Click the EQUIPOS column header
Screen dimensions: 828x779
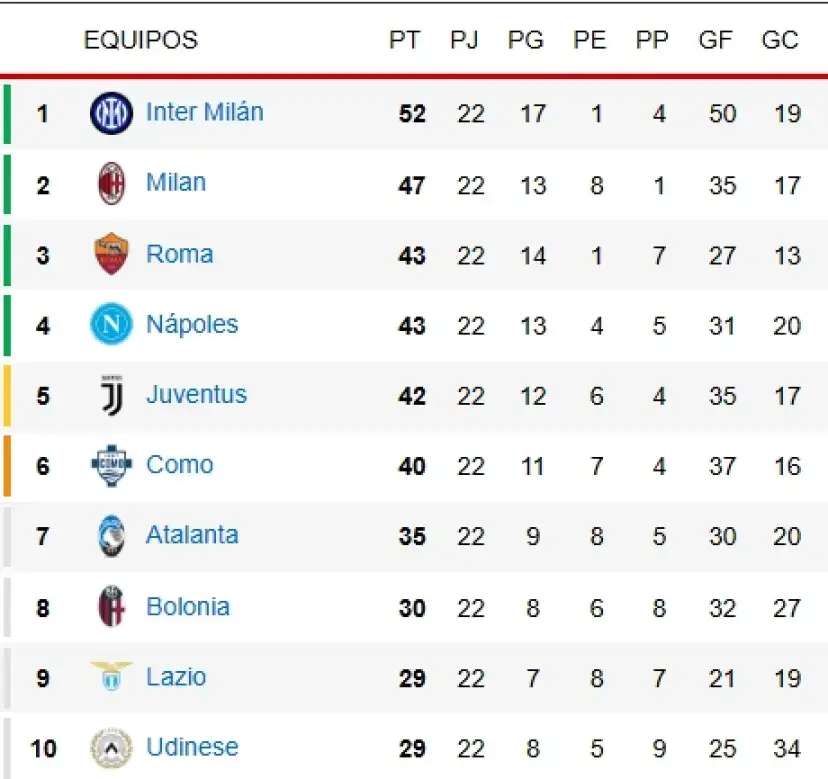pos(141,40)
